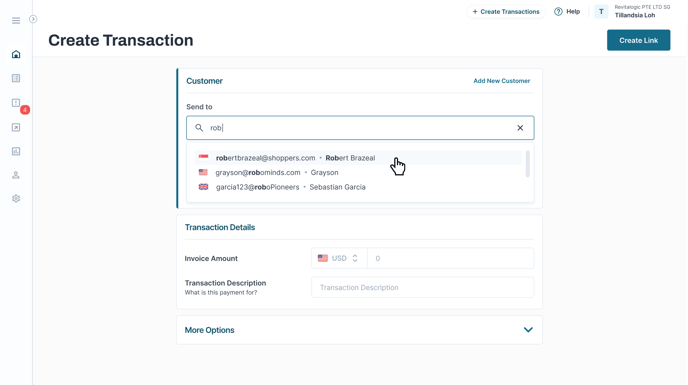Expand More Options chevron
The image size is (688, 385).
coord(528,330)
